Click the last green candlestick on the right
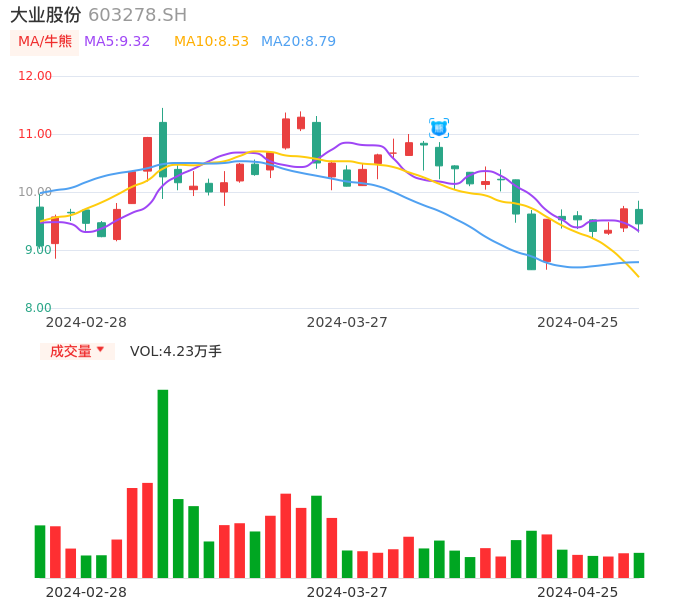The image size is (686, 606). [639, 216]
